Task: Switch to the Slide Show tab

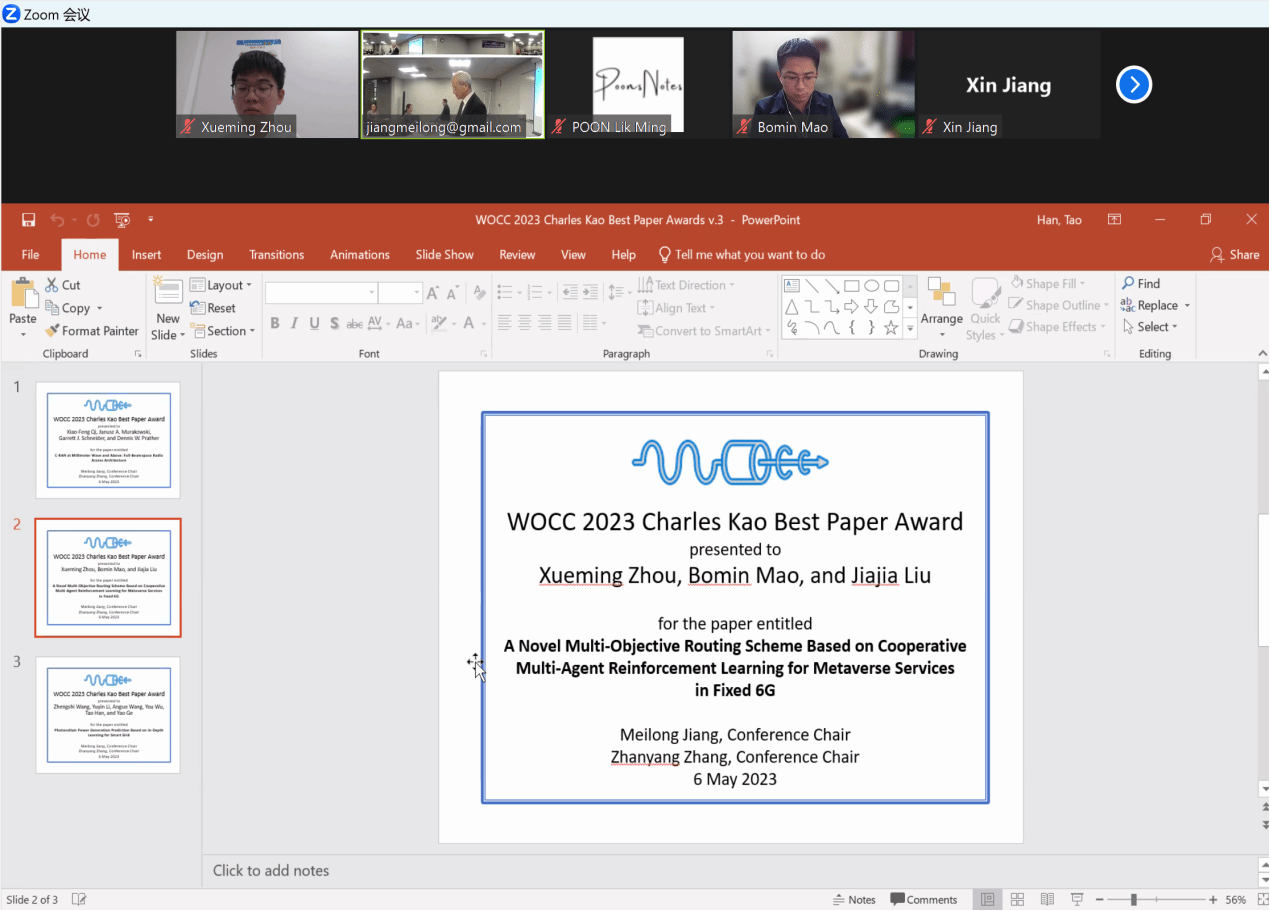Action: click(x=444, y=255)
